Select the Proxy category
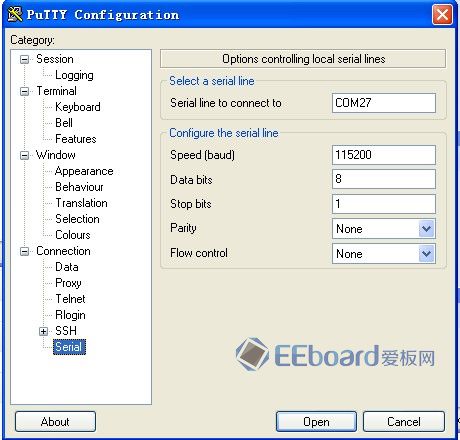This screenshot has height=440, width=460. click(68, 283)
